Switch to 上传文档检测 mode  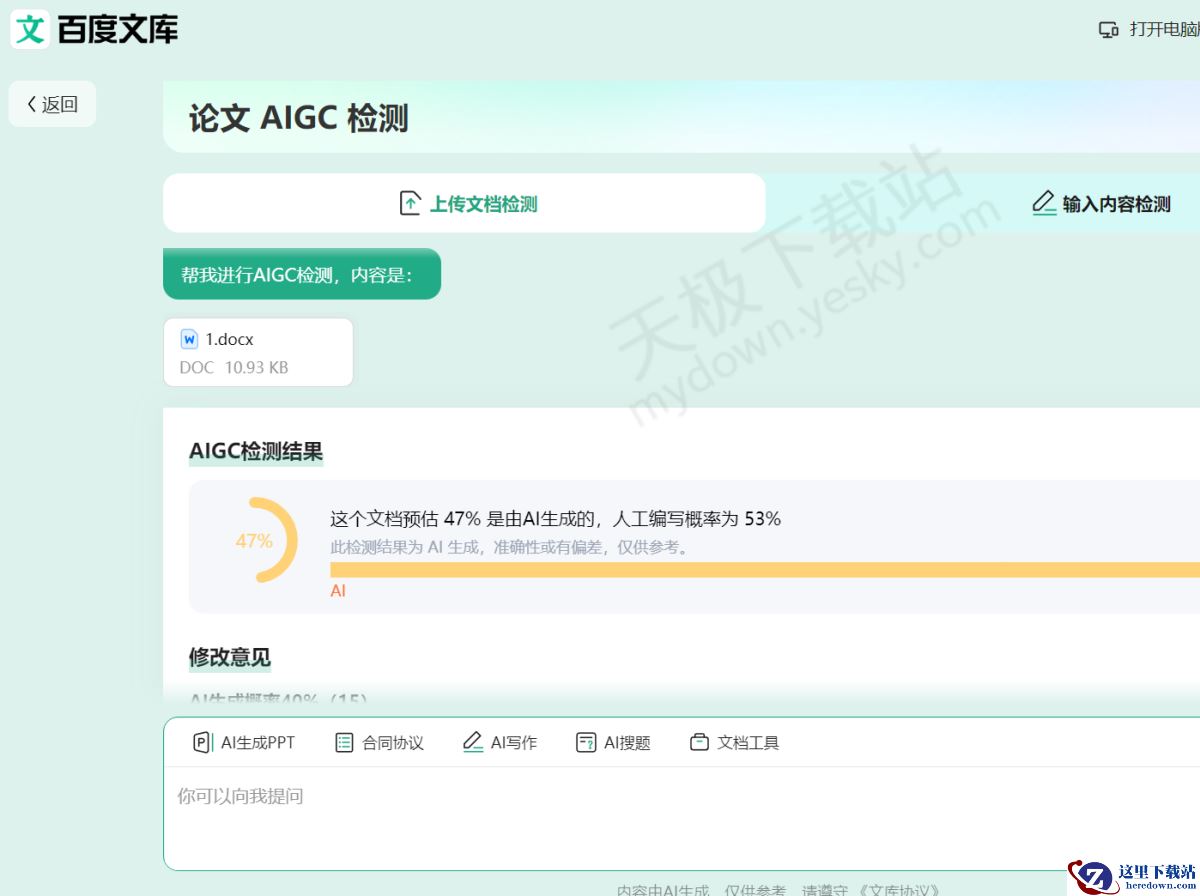click(463, 202)
